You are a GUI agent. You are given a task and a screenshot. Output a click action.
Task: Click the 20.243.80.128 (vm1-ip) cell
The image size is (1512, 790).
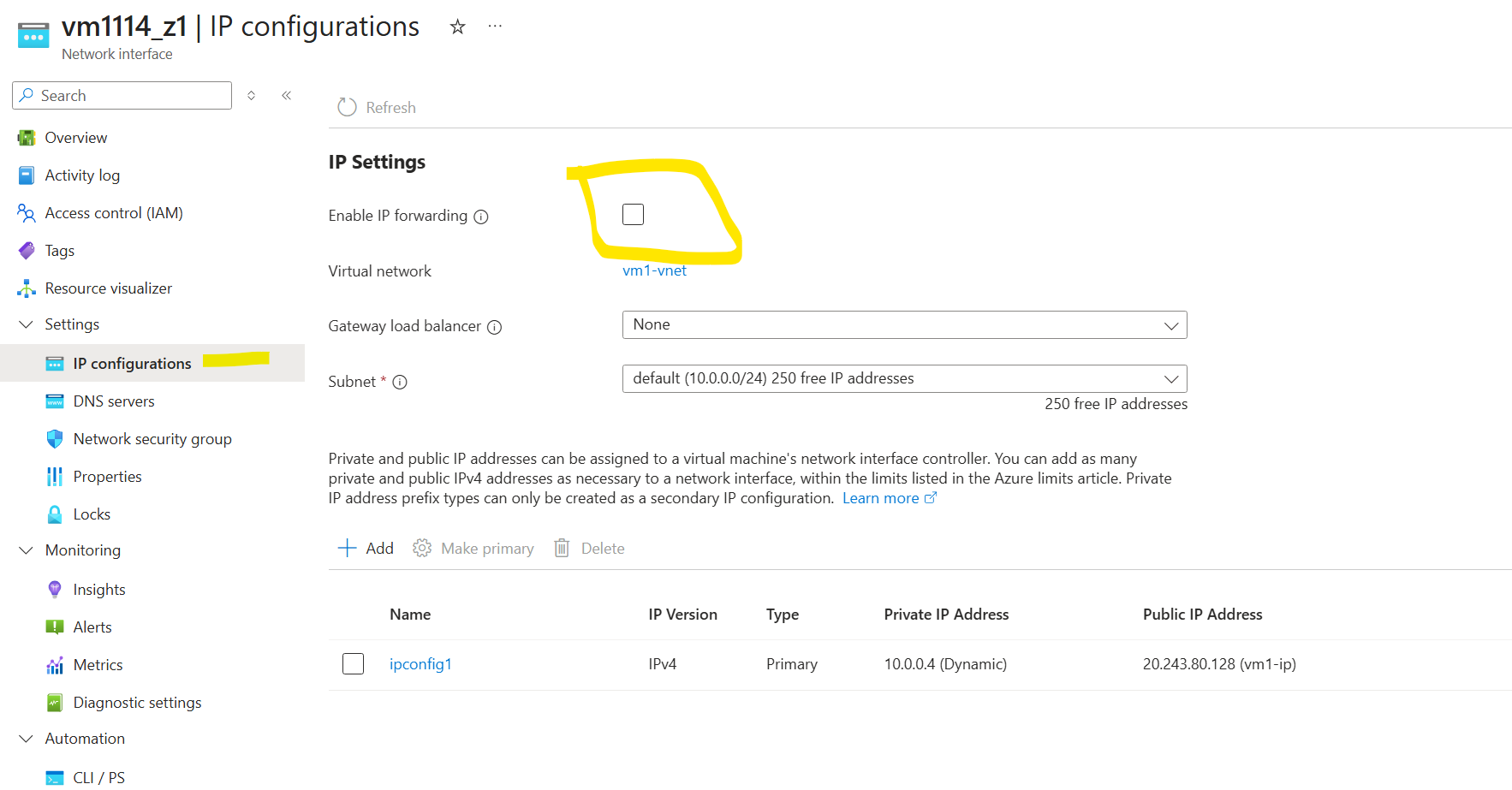(x=1220, y=664)
